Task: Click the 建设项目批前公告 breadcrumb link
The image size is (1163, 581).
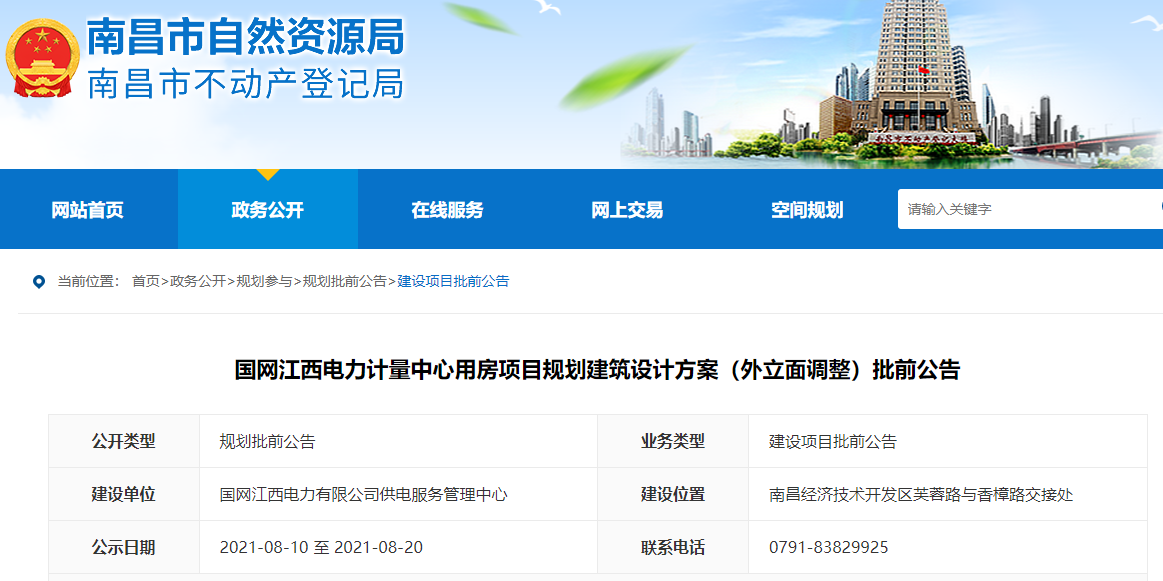Action: pyautogui.click(x=453, y=282)
